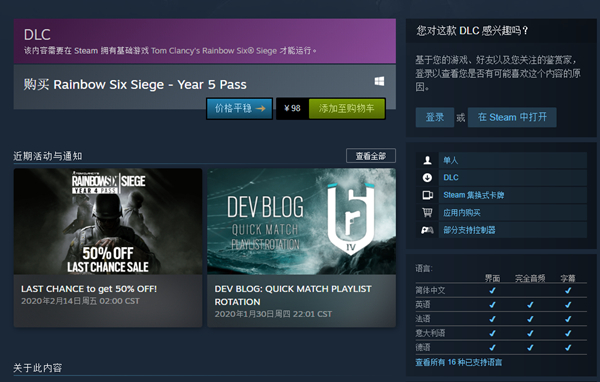
Task: Click the 近期活动与通知 section heading
Action: point(47,156)
